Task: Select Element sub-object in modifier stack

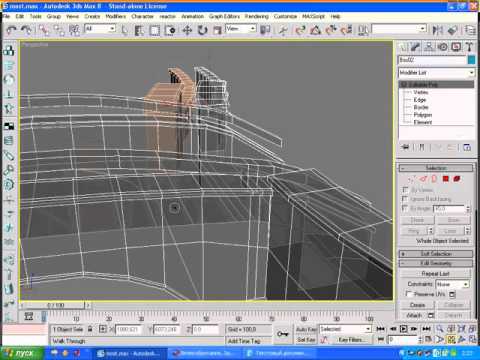Action: 423,122
